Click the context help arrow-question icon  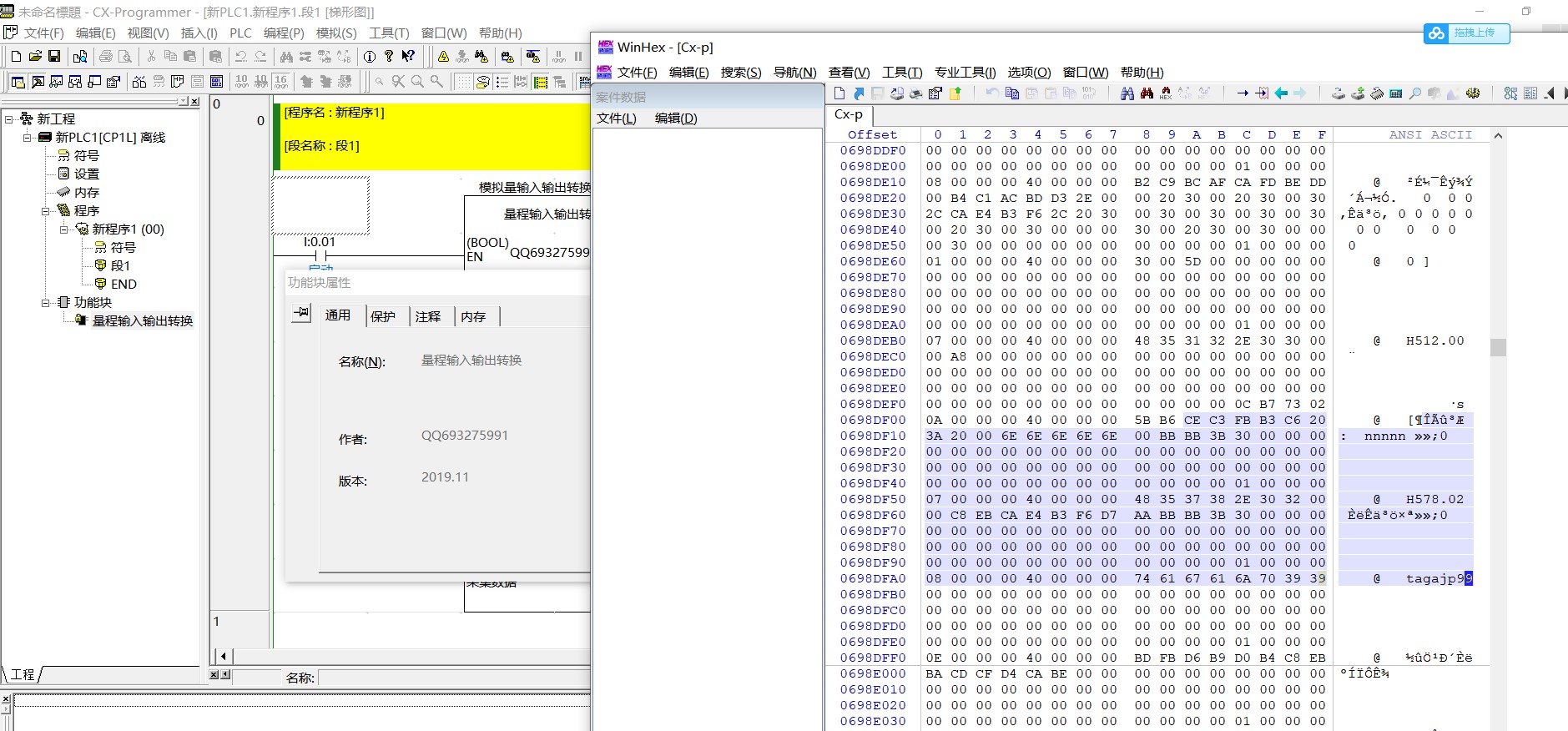408,57
